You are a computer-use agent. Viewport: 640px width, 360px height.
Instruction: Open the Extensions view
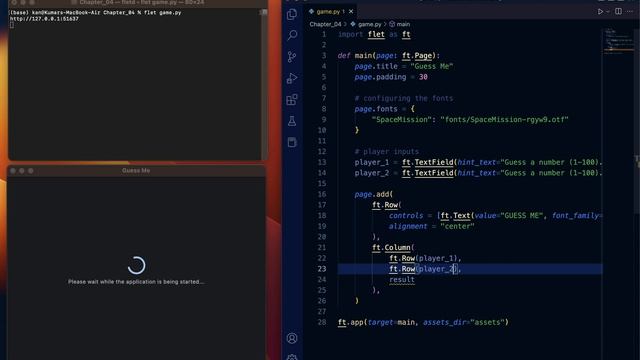pyautogui.click(x=292, y=99)
